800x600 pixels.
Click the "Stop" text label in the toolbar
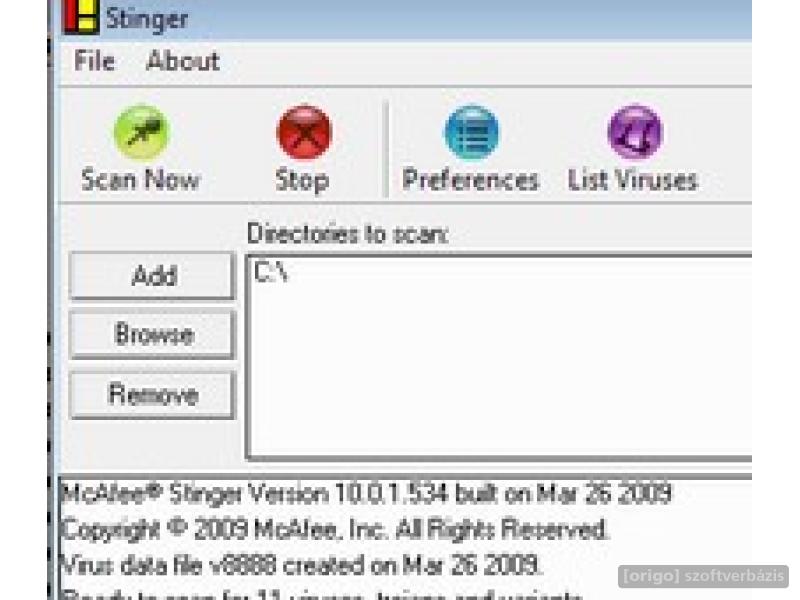(x=302, y=181)
